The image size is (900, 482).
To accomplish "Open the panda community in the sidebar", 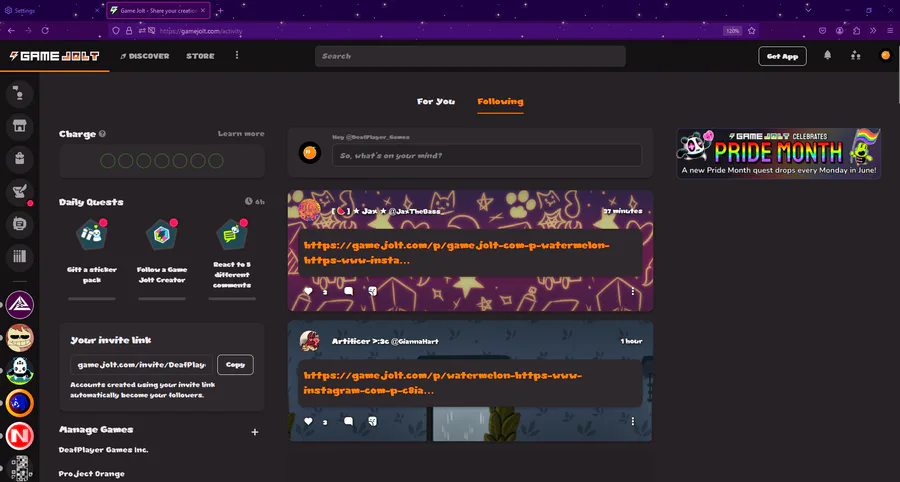I will (20, 371).
